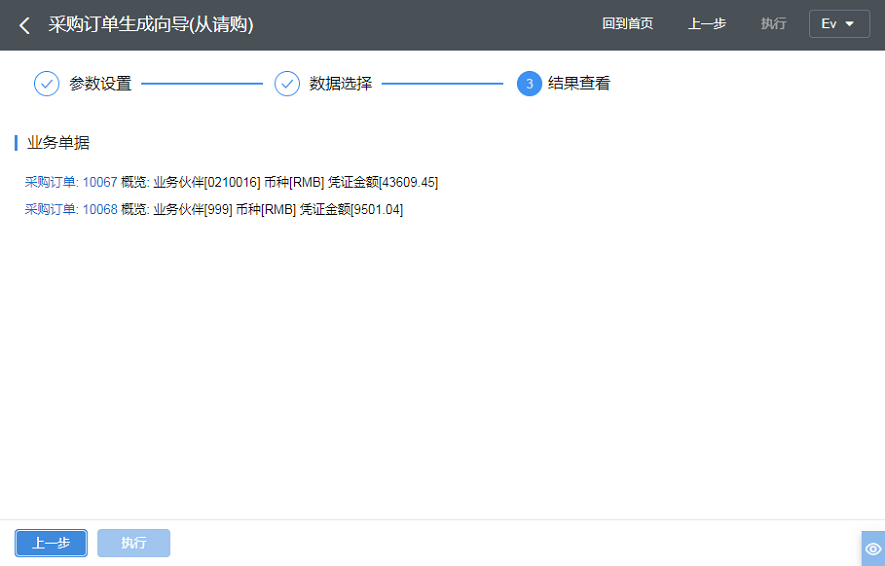Click the back arrow in the header

pyautogui.click(x=25, y=25)
